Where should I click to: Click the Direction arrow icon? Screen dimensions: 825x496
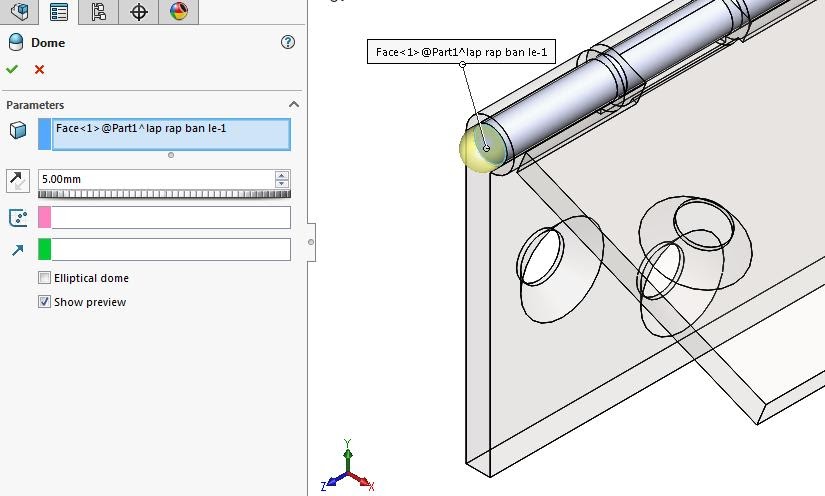click(x=17, y=250)
